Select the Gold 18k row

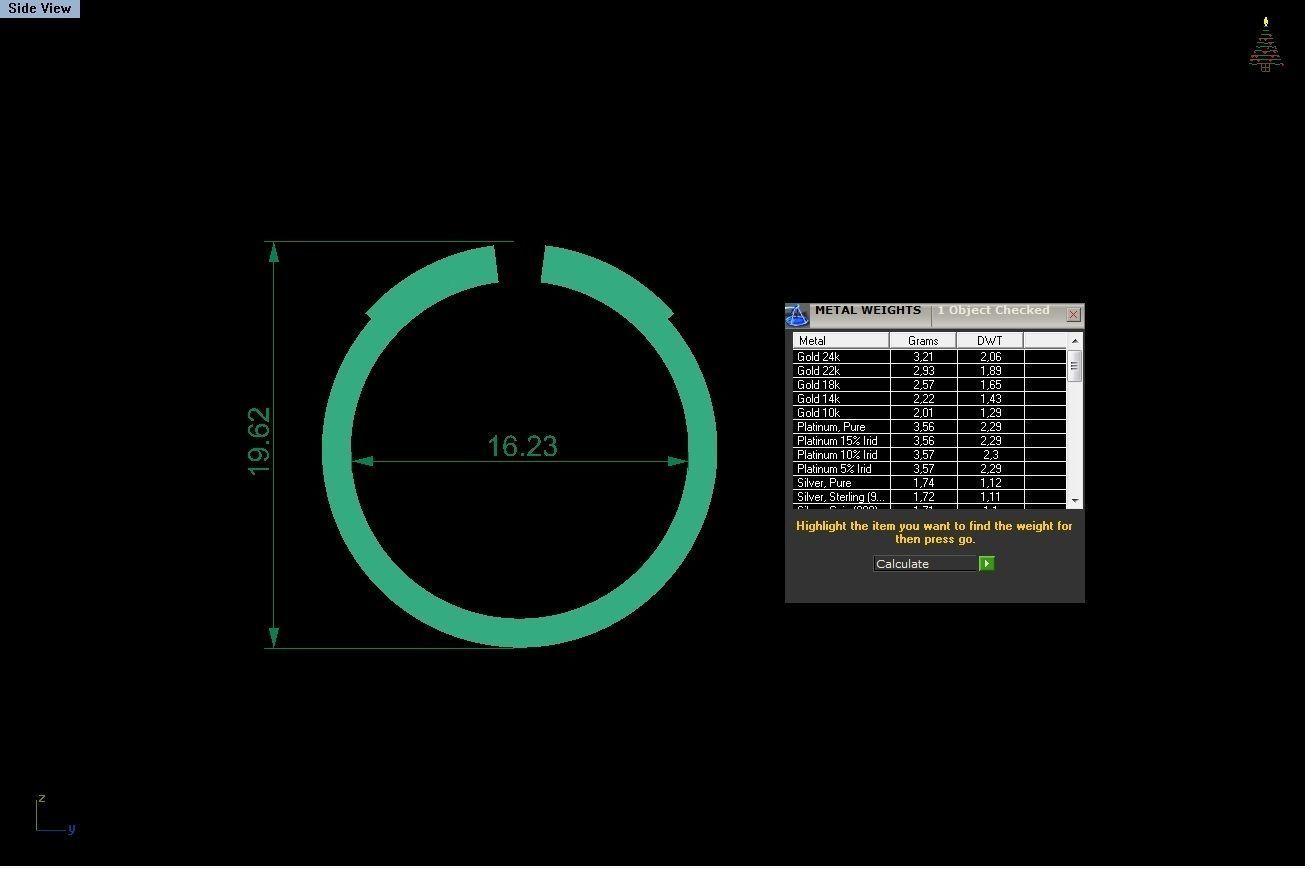[x=930, y=385]
